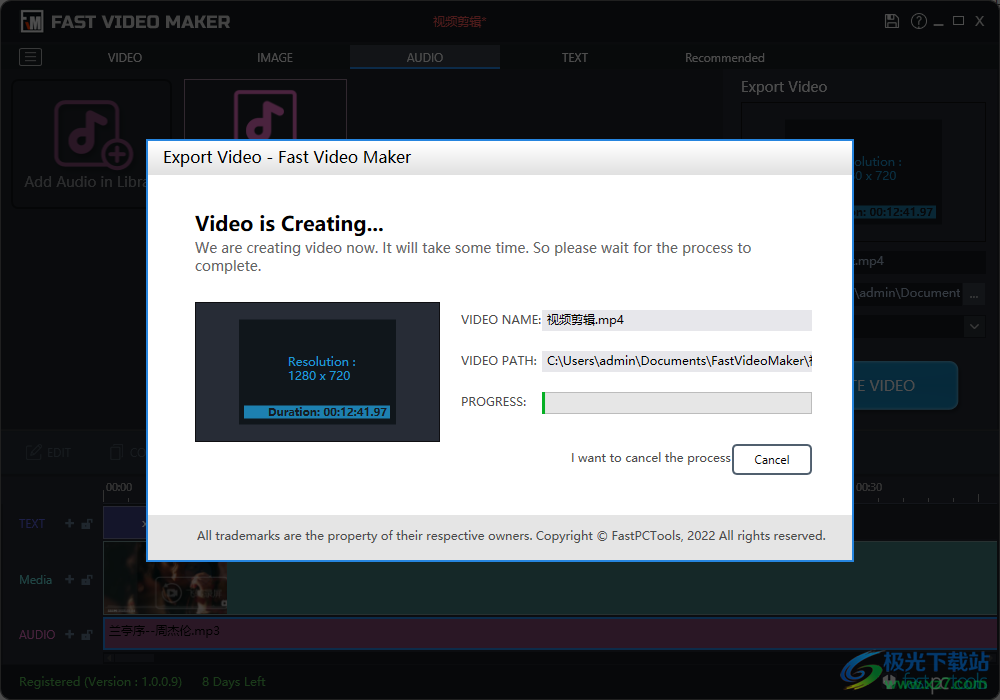Screen dimensions: 1000x700
Task: Click the TEXT track label
Action: (32, 523)
